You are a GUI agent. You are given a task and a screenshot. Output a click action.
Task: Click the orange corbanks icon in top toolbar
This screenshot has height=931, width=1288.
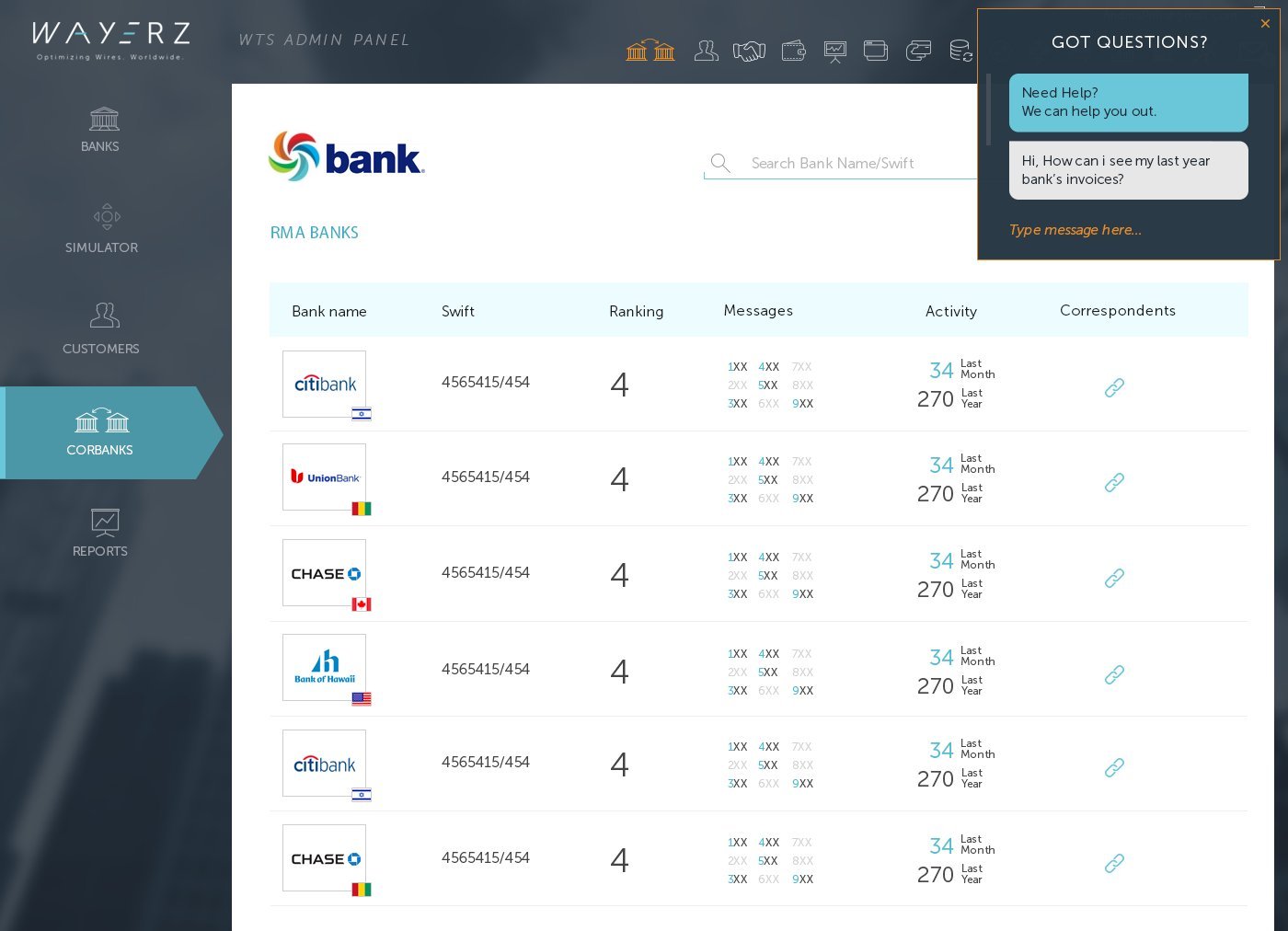pos(650,51)
